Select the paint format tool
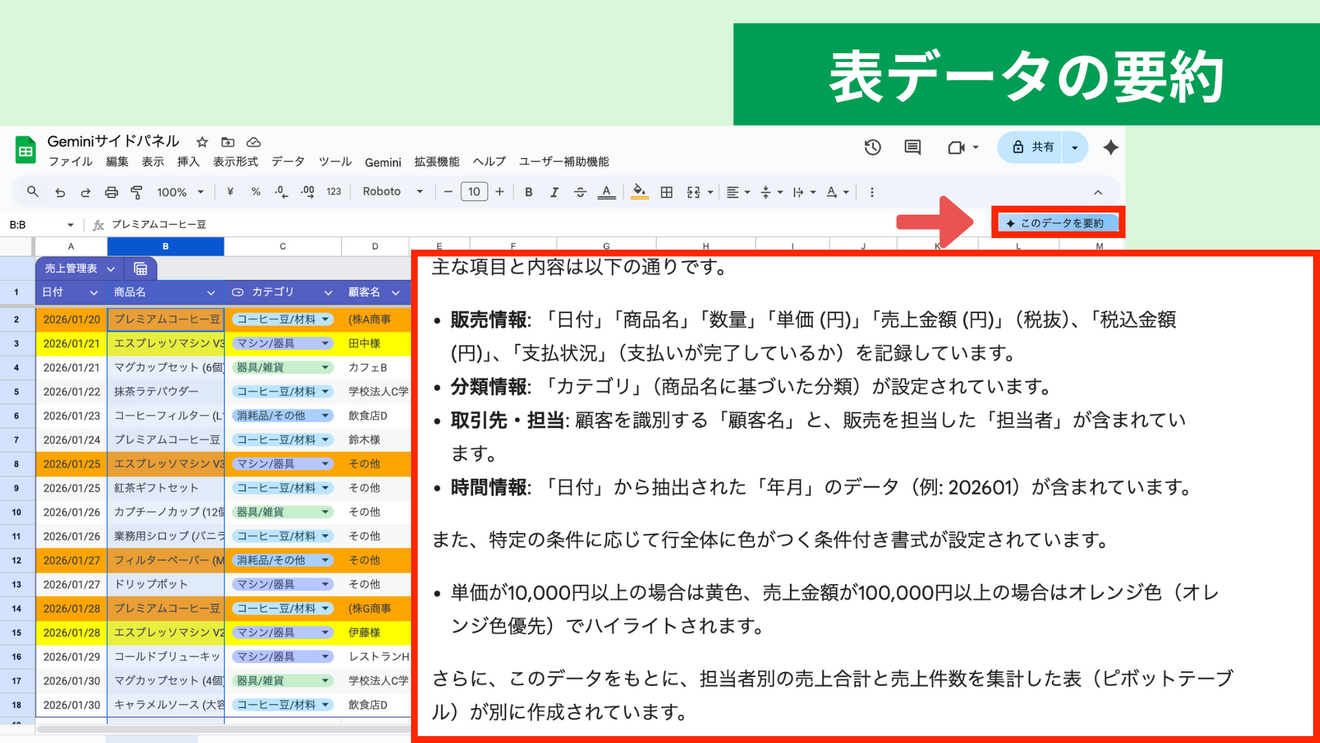The image size is (1320, 743). click(x=137, y=192)
